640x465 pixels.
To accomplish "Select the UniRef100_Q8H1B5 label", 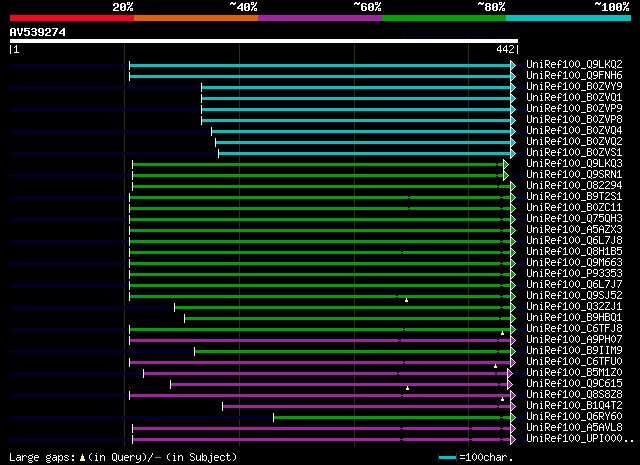I will 574,251.
